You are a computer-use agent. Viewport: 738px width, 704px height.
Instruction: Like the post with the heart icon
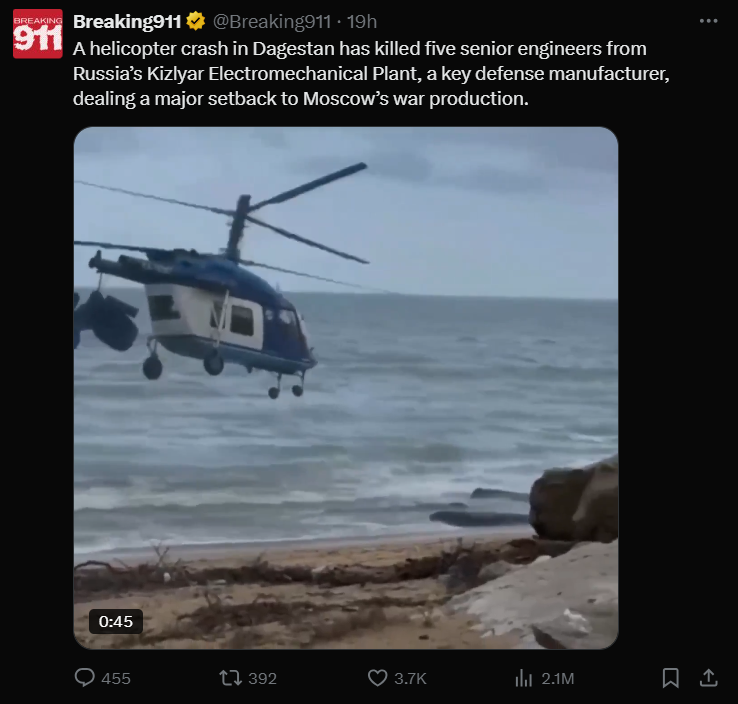pos(377,678)
